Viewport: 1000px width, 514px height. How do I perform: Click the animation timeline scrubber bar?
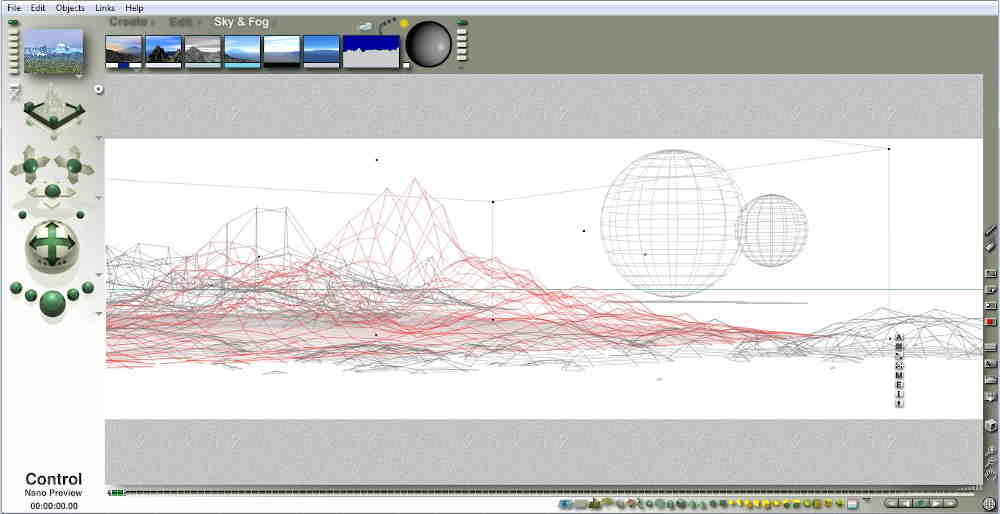click(540, 492)
